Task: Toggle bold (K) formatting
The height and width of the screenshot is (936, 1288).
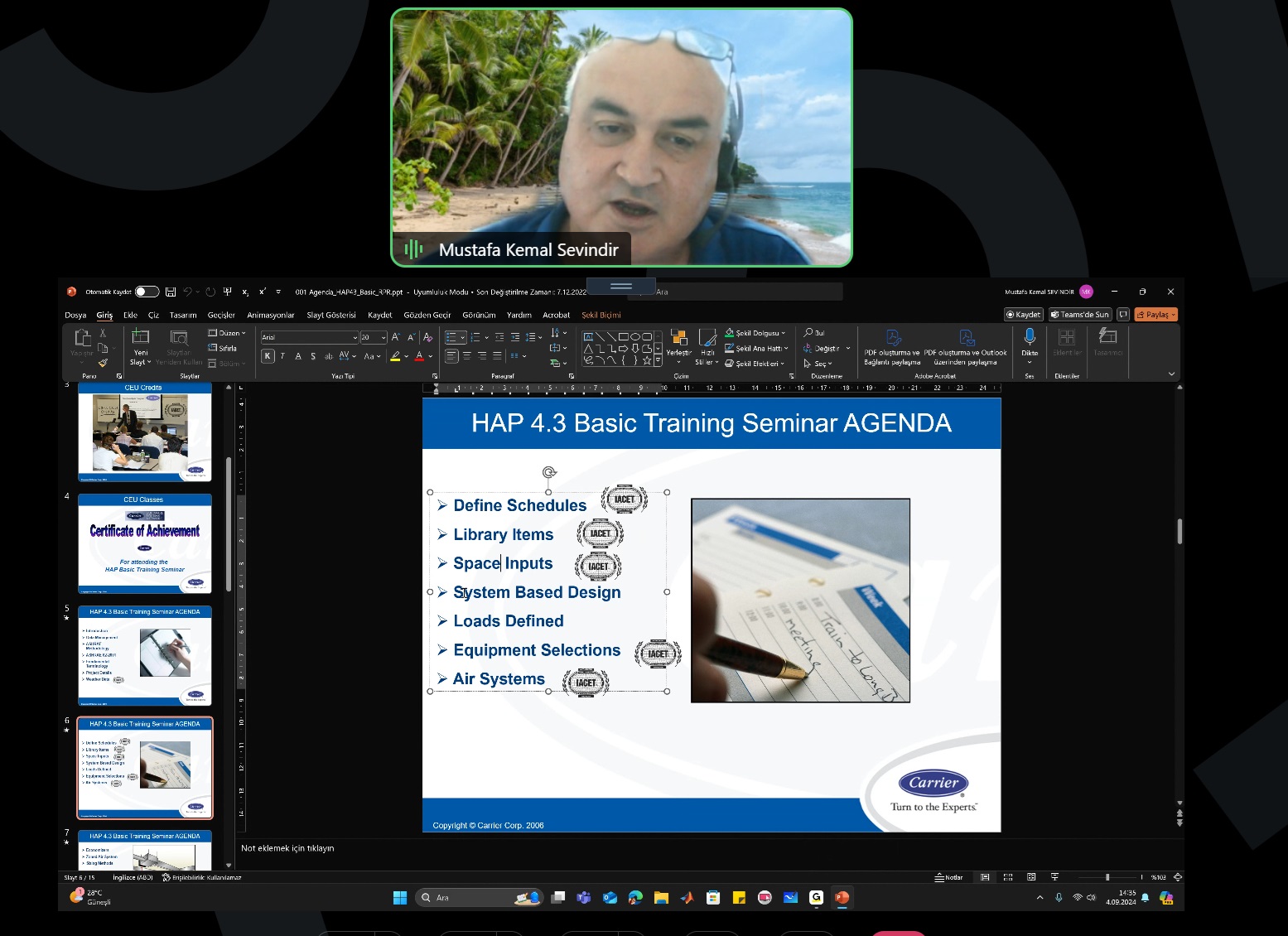Action: (x=268, y=356)
